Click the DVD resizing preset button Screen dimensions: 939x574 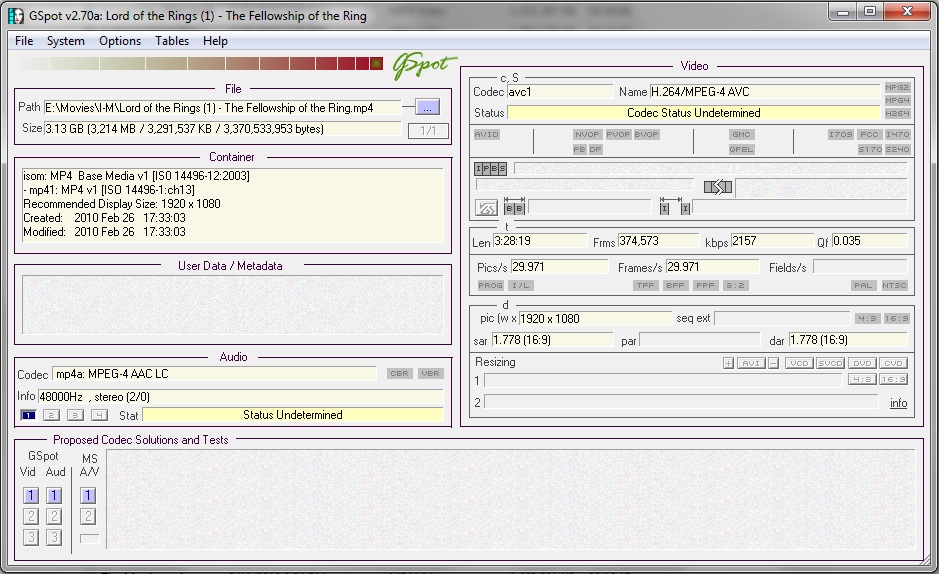pyautogui.click(x=862, y=363)
